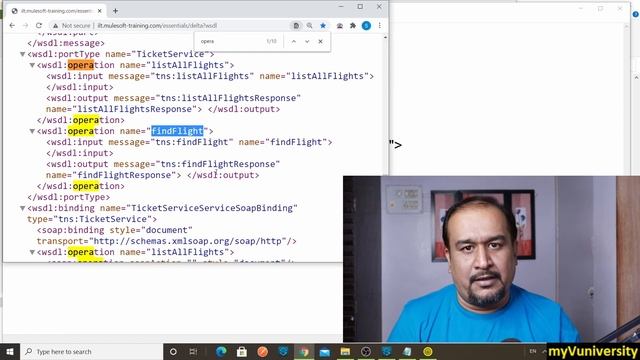Select the ilt.mulesoft-training.com browser tab

pos(57,11)
